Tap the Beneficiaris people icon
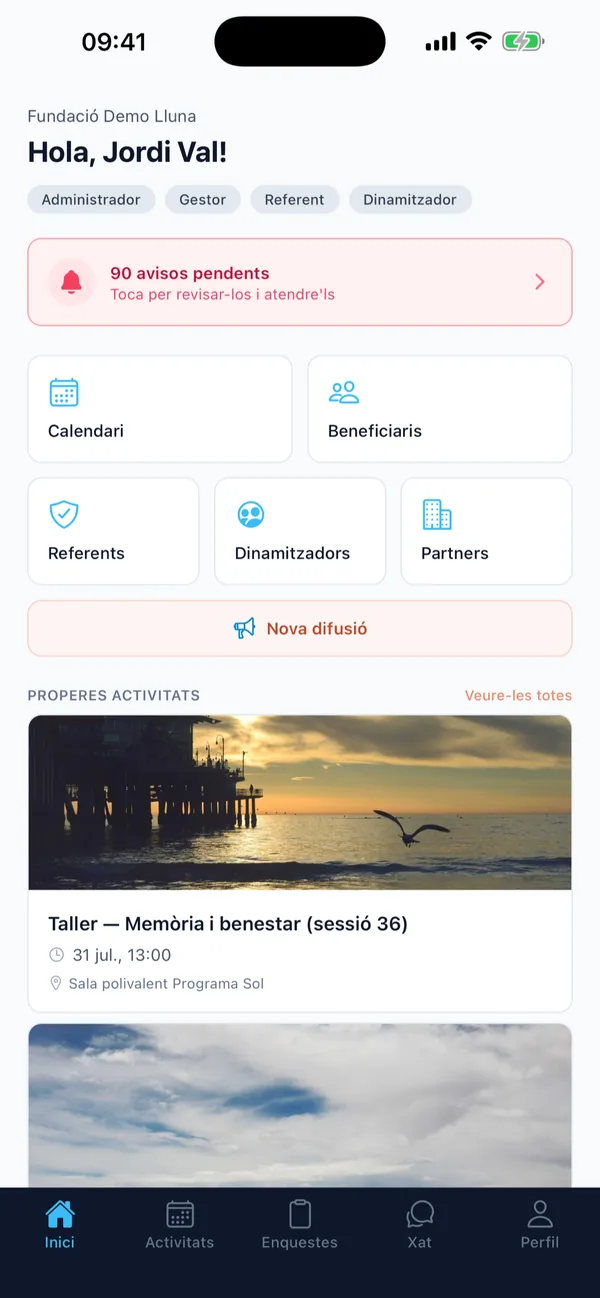 [344, 392]
